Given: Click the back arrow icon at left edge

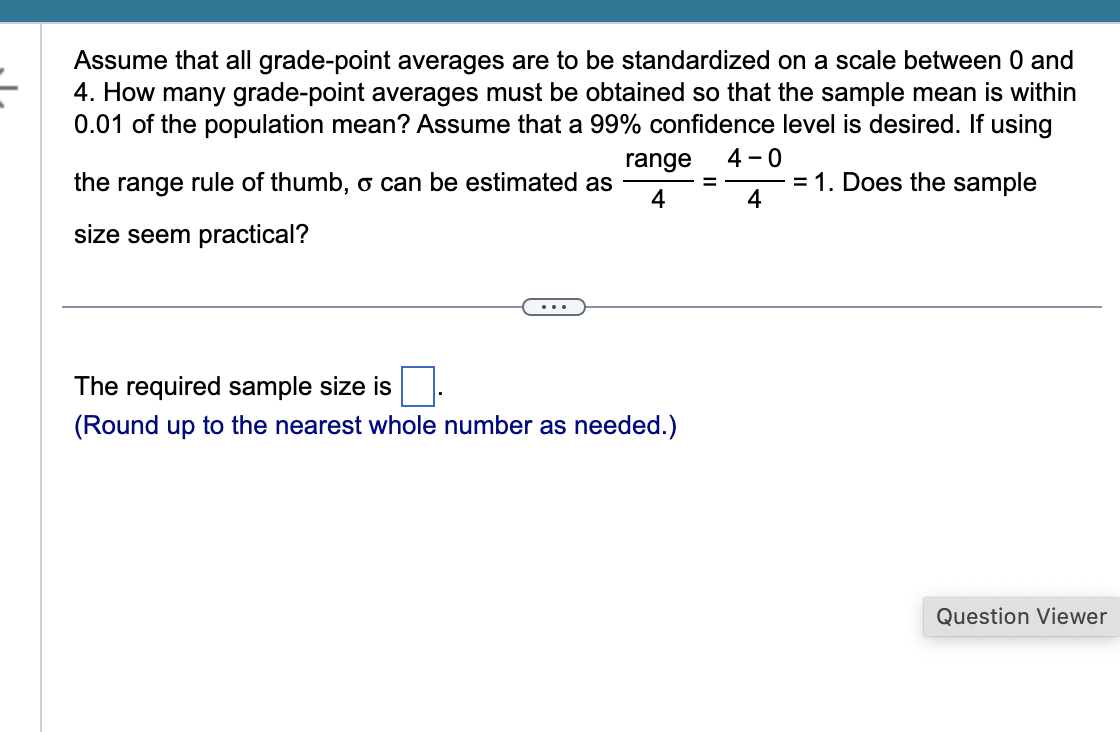Looking at the screenshot, I should coord(7,89).
